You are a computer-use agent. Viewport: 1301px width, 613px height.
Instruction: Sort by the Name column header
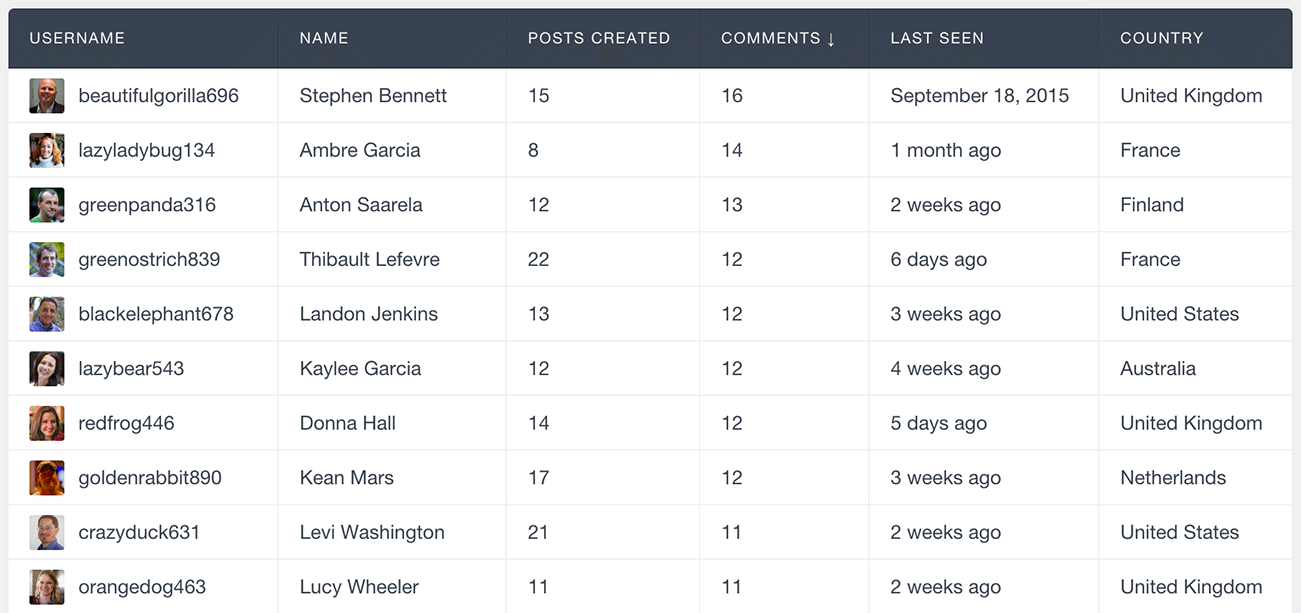tap(392, 38)
